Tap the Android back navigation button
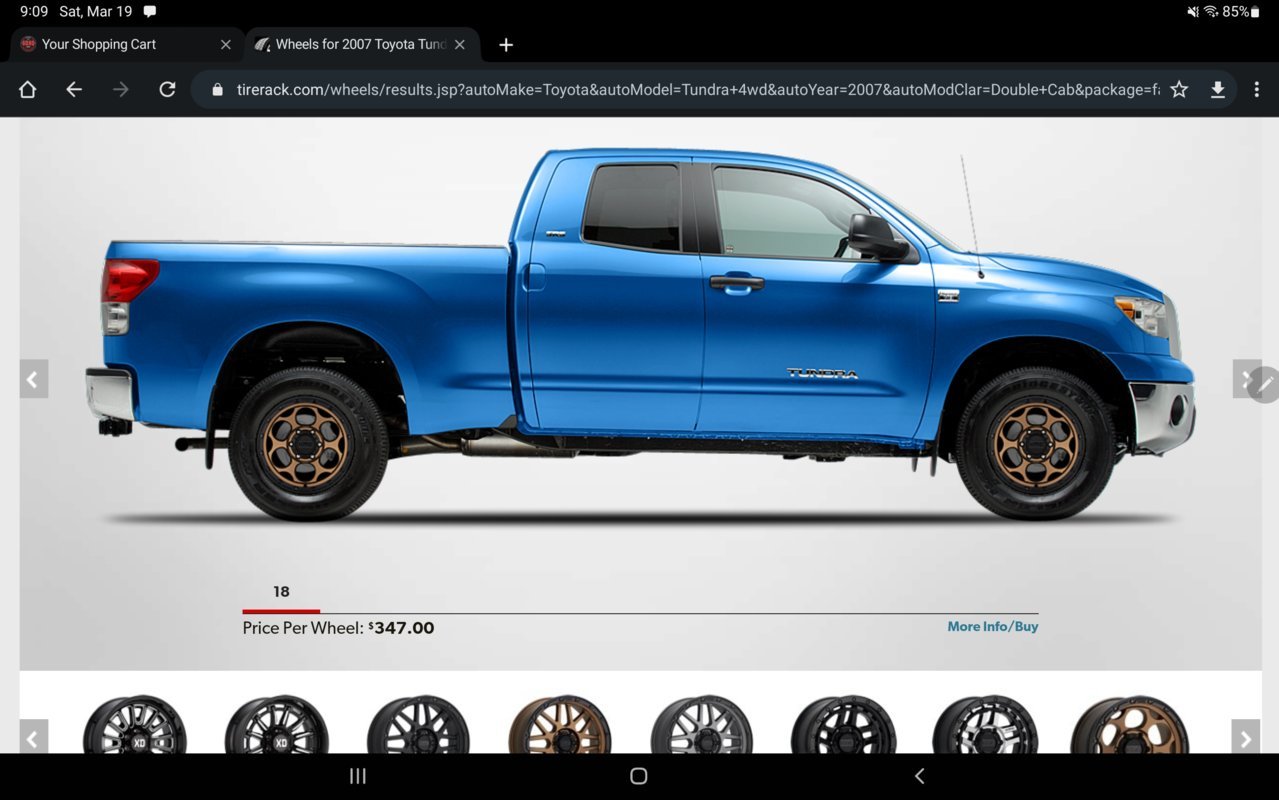 click(919, 776)
